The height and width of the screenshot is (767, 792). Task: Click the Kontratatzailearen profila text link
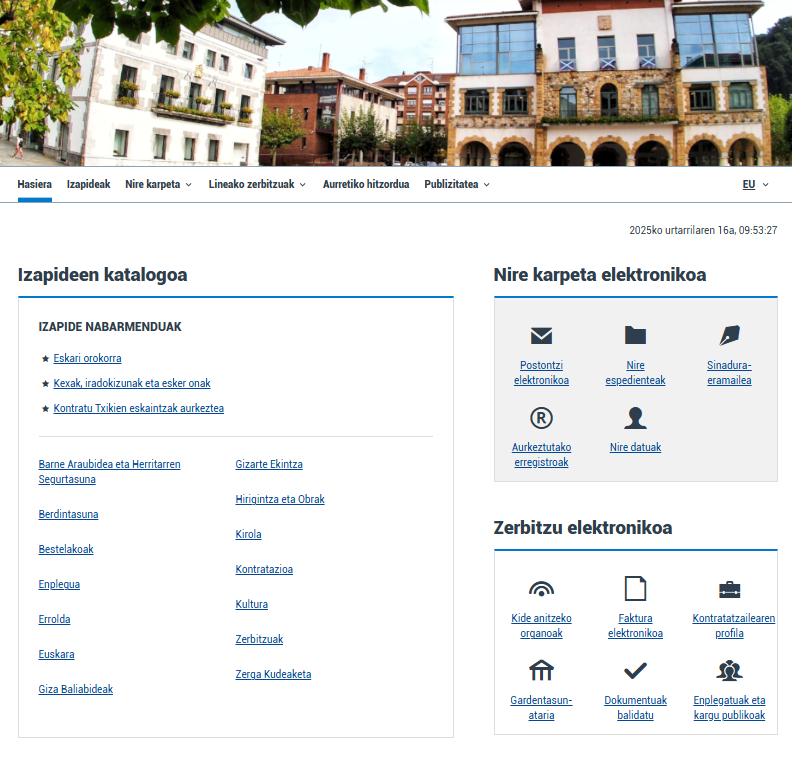(733, 626)
